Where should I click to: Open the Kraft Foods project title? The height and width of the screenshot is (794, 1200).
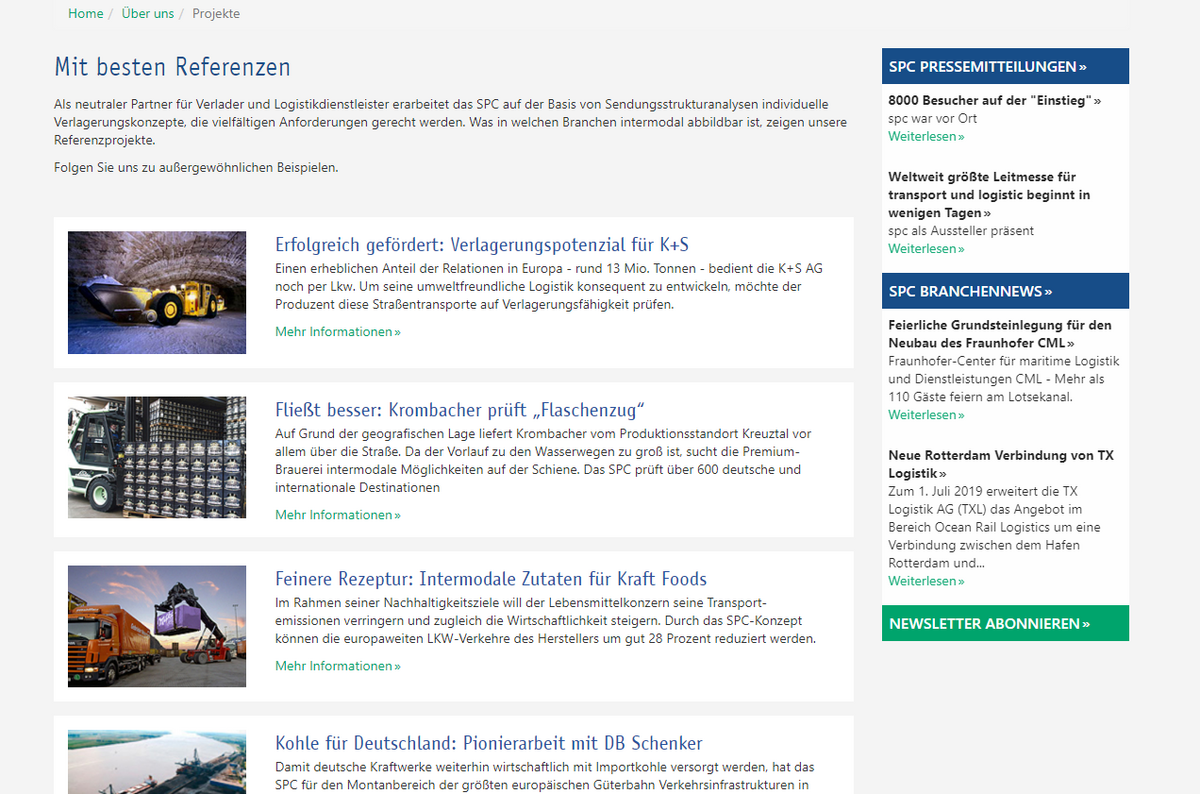[491, 579]
